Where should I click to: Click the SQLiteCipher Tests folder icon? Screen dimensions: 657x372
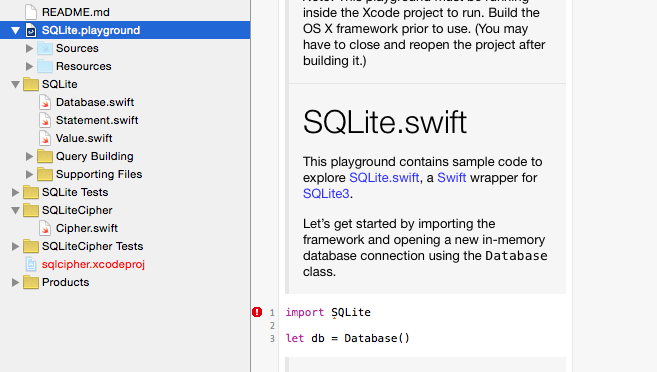(31, 246)
